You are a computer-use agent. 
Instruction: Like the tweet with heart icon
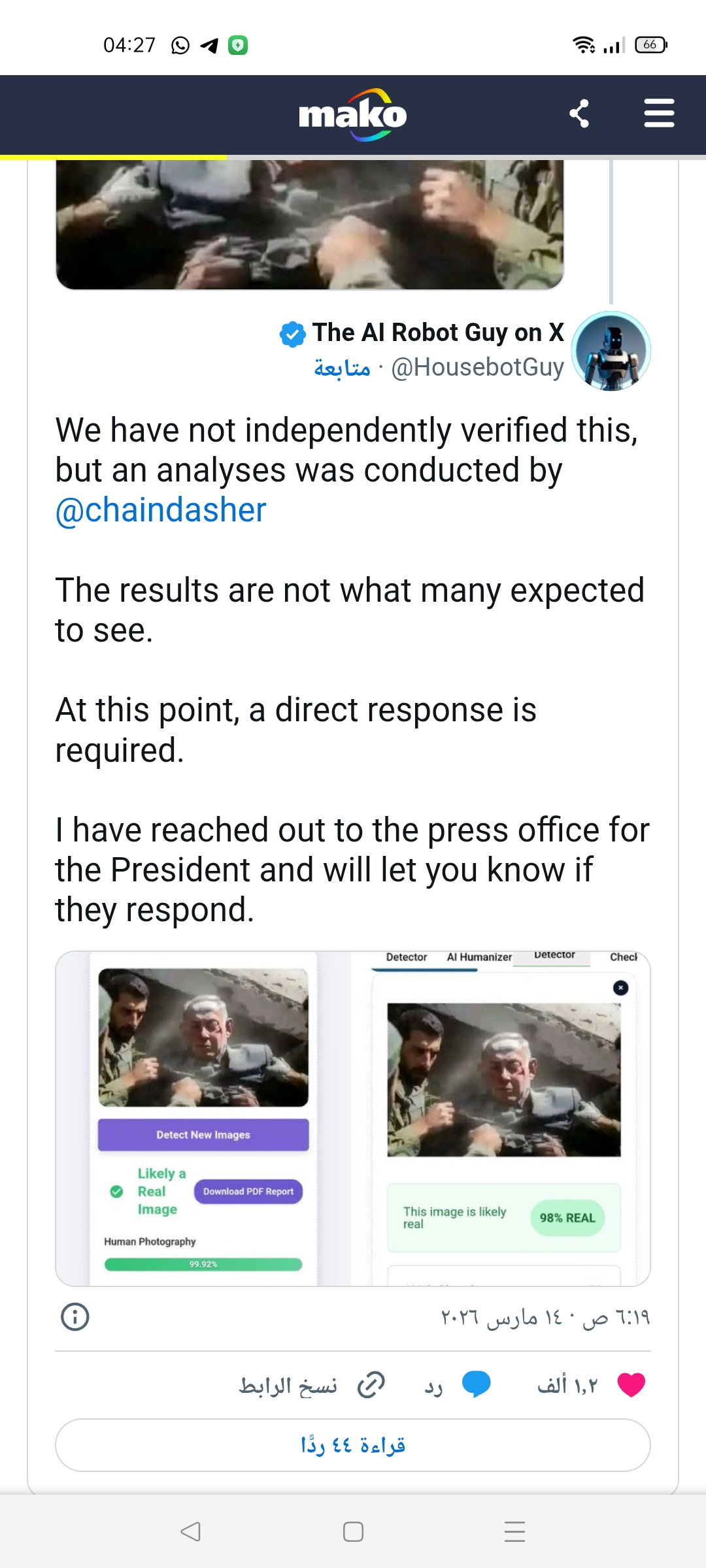tap(631, 1385)
